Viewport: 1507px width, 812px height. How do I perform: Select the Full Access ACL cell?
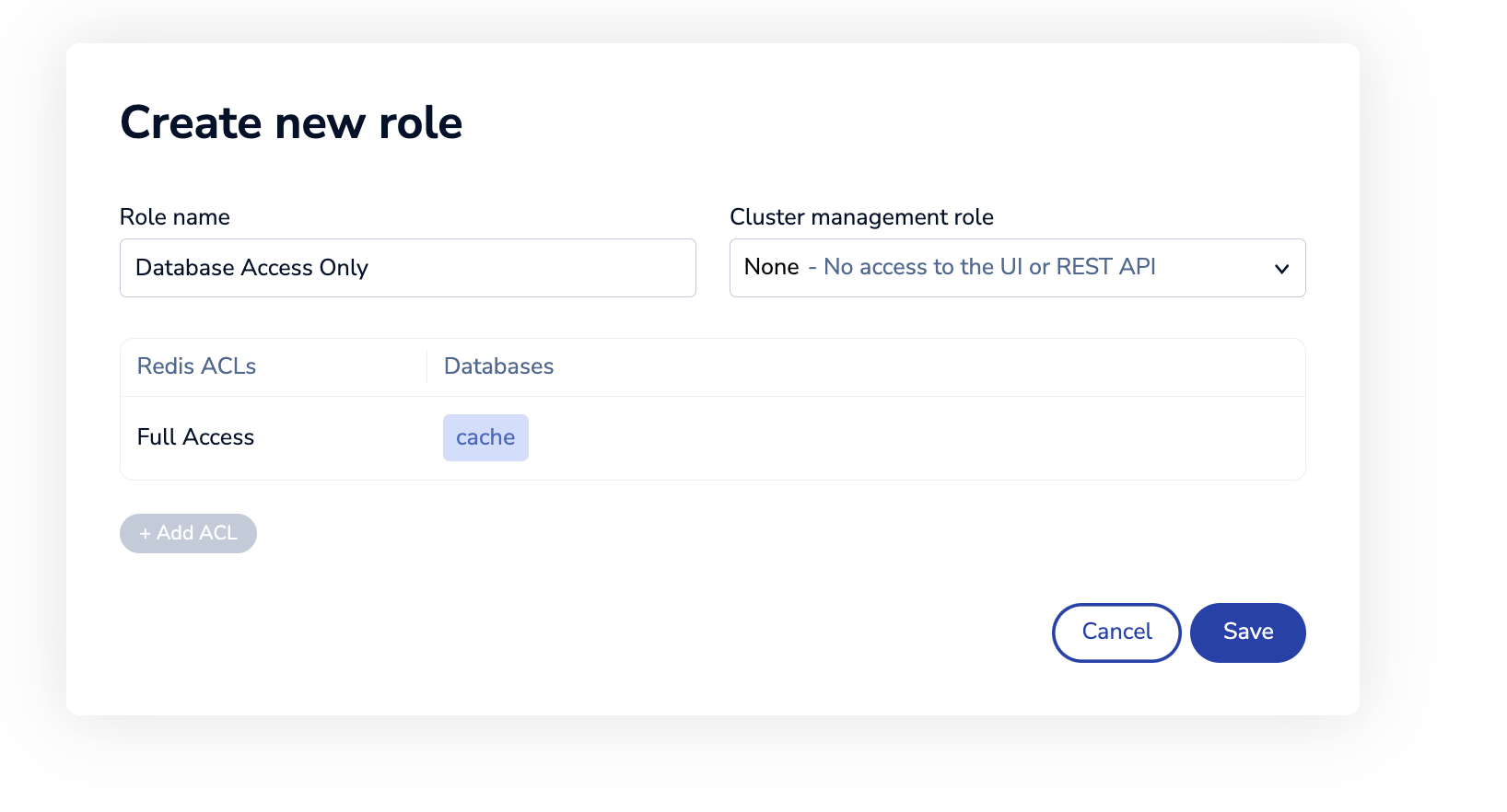[195, 437]
